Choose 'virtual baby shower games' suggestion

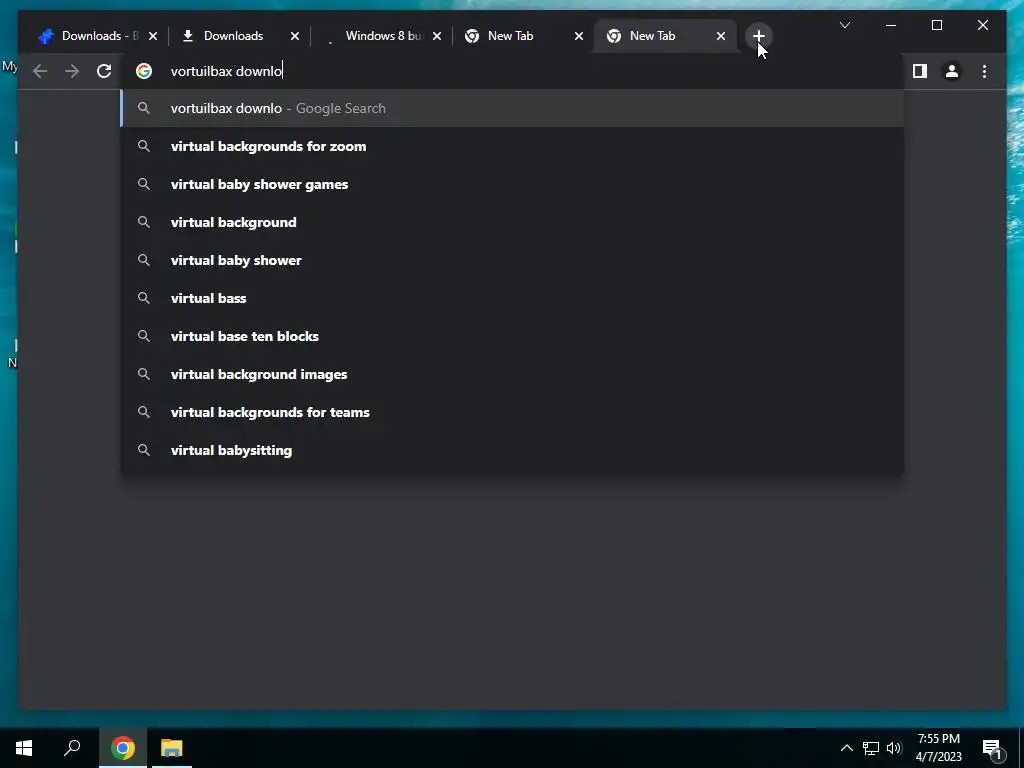coord(513,184)
